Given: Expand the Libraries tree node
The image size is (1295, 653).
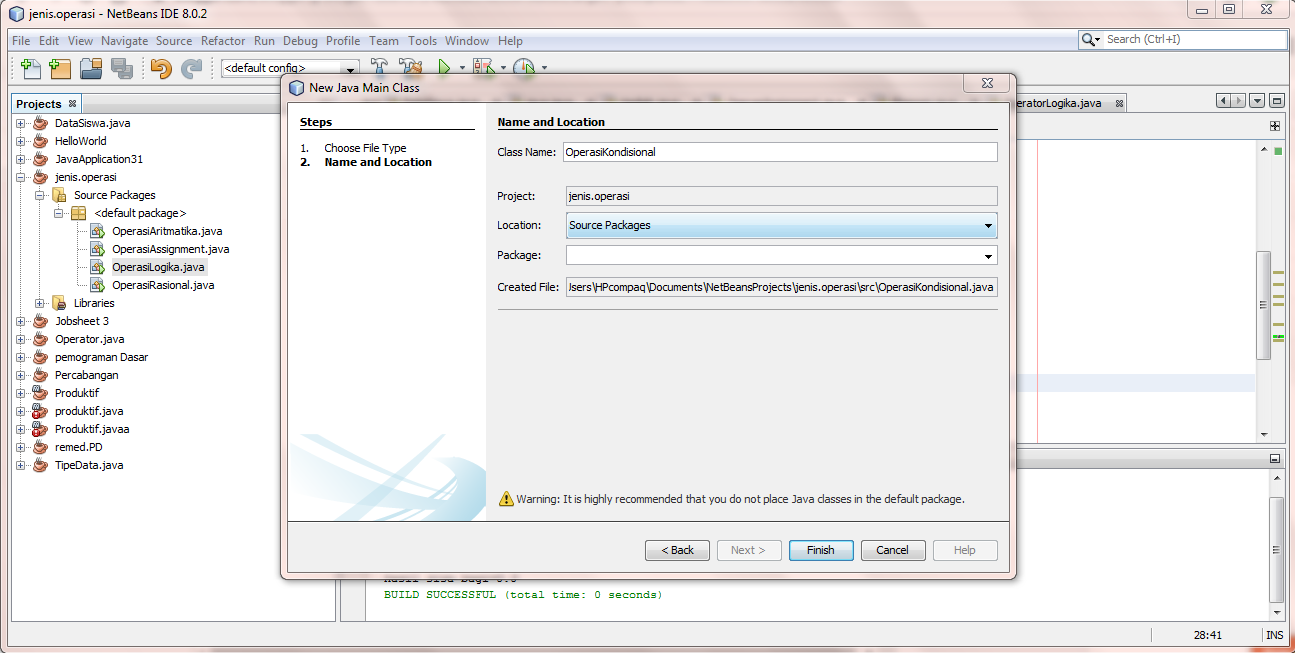Looking at the screenshot, I should [x=40, y=303].
